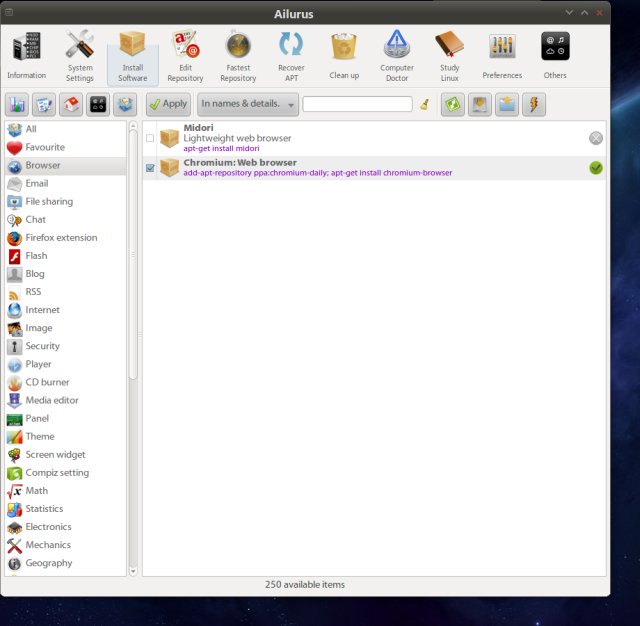Click the category list vertical scrollbar

click(134, 250)
